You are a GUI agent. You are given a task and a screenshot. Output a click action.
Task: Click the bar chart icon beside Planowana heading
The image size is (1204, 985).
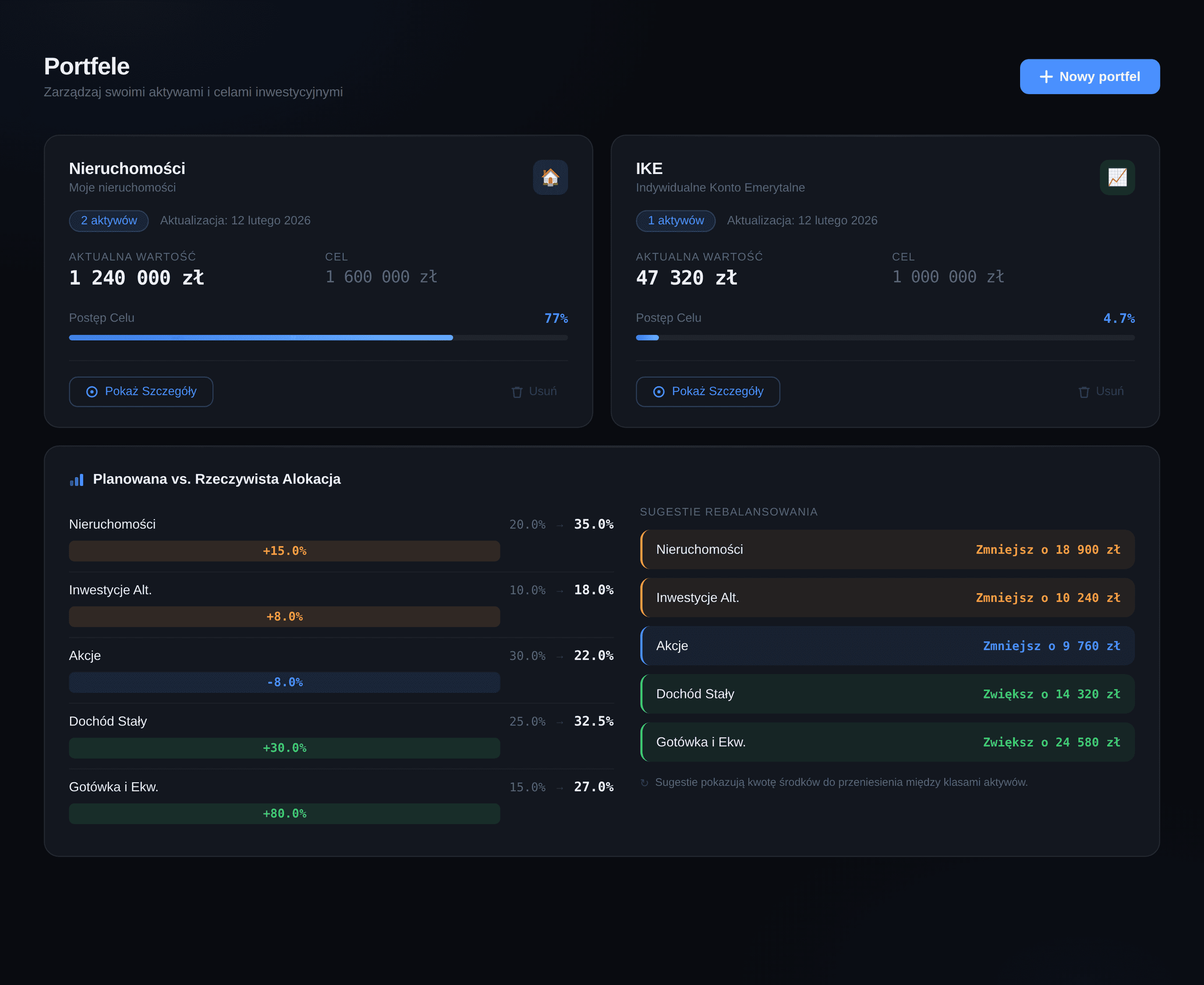[77, 480]
